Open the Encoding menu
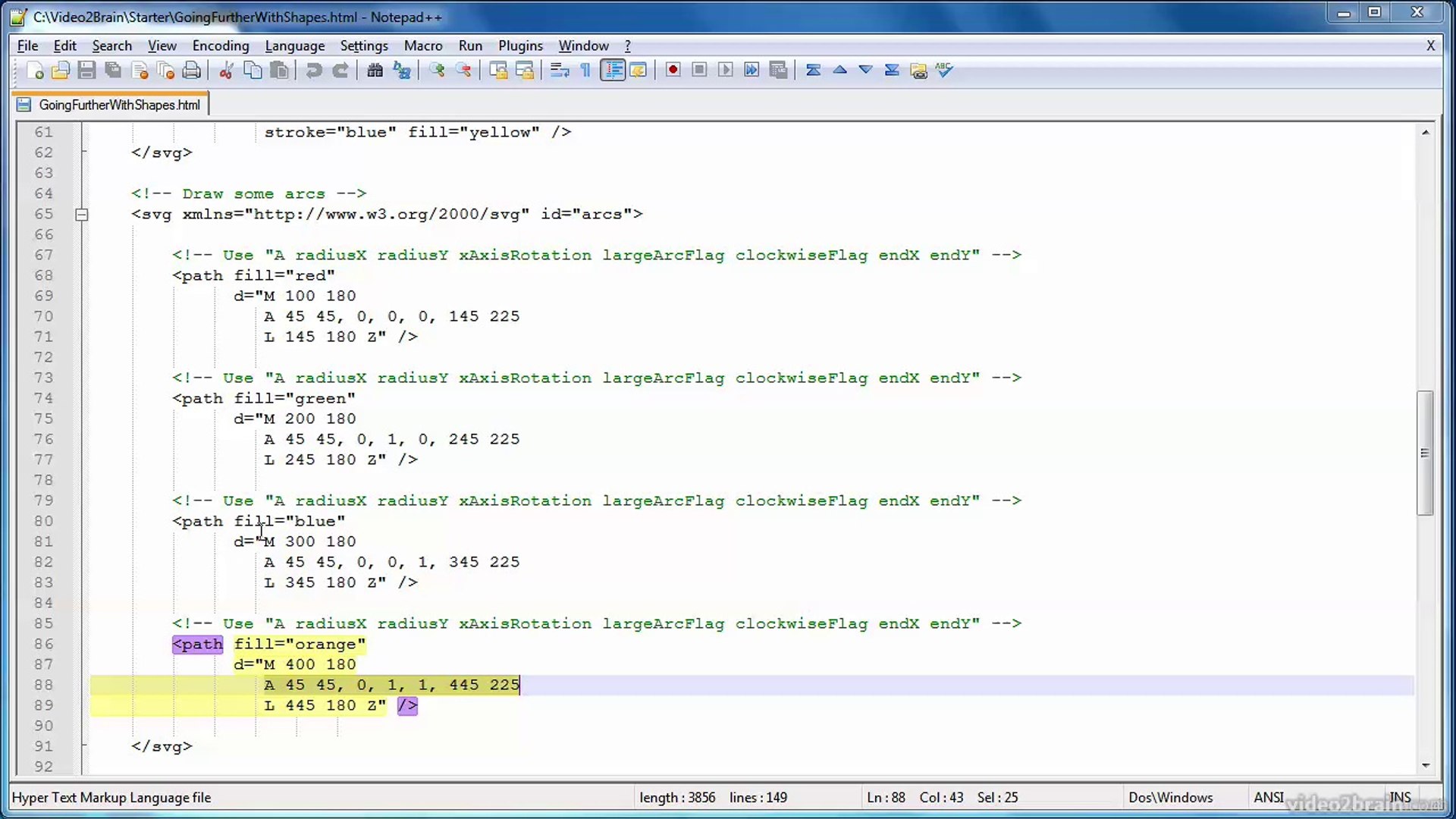 pyautogui.click(x=220, y=45)
